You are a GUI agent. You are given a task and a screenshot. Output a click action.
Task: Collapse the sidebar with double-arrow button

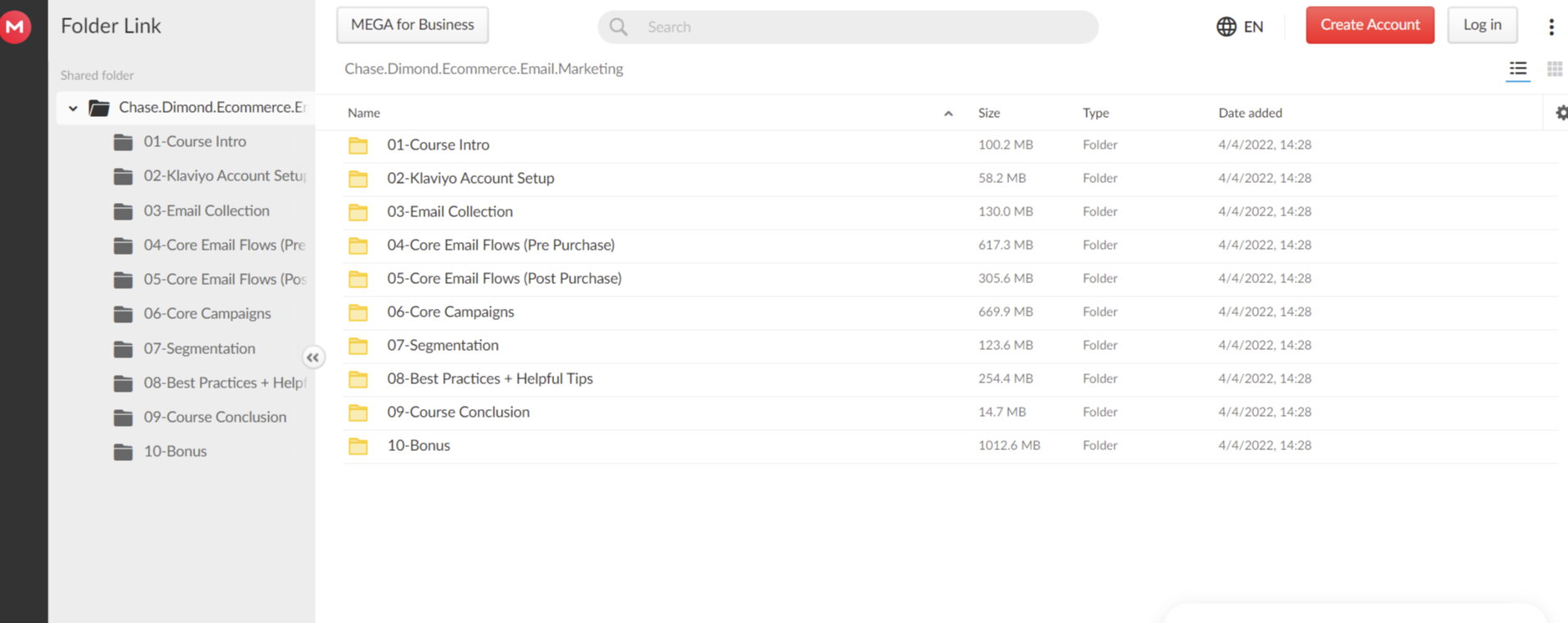click(x=312, y=357)
